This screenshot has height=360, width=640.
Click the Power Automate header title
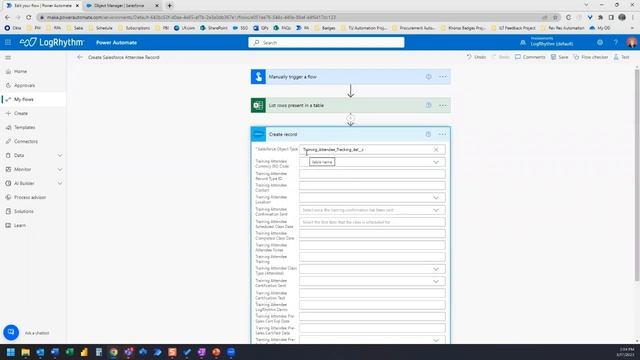coord(116,42)
